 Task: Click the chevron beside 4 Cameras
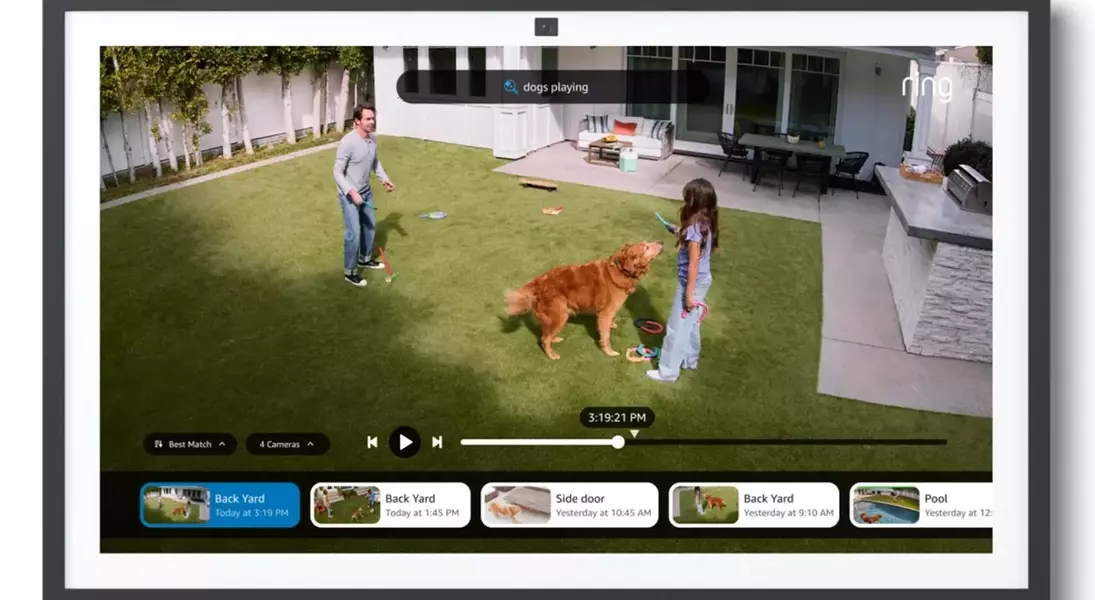point(310,444)
